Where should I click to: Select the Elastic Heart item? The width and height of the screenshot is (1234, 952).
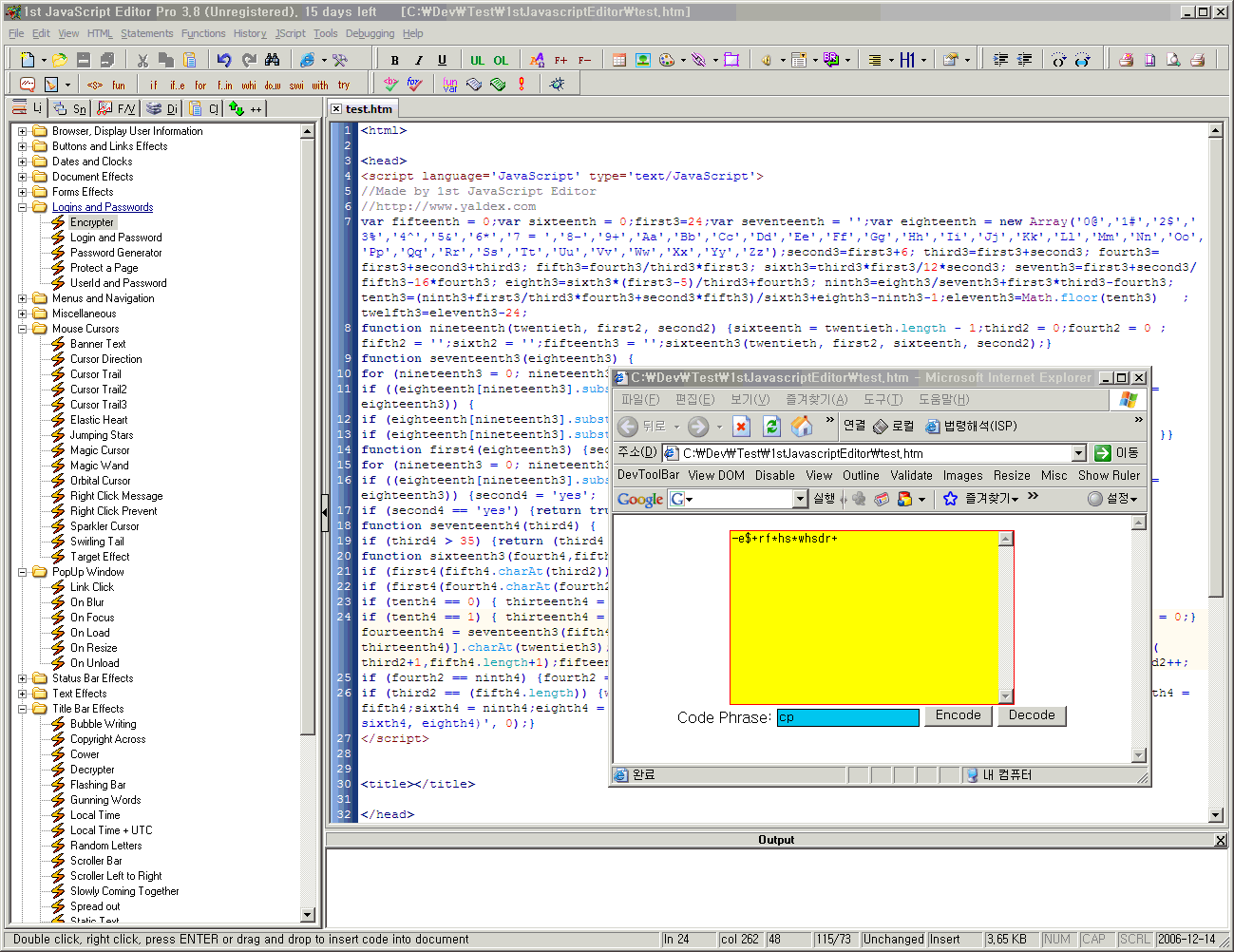(x=99, y=420)
